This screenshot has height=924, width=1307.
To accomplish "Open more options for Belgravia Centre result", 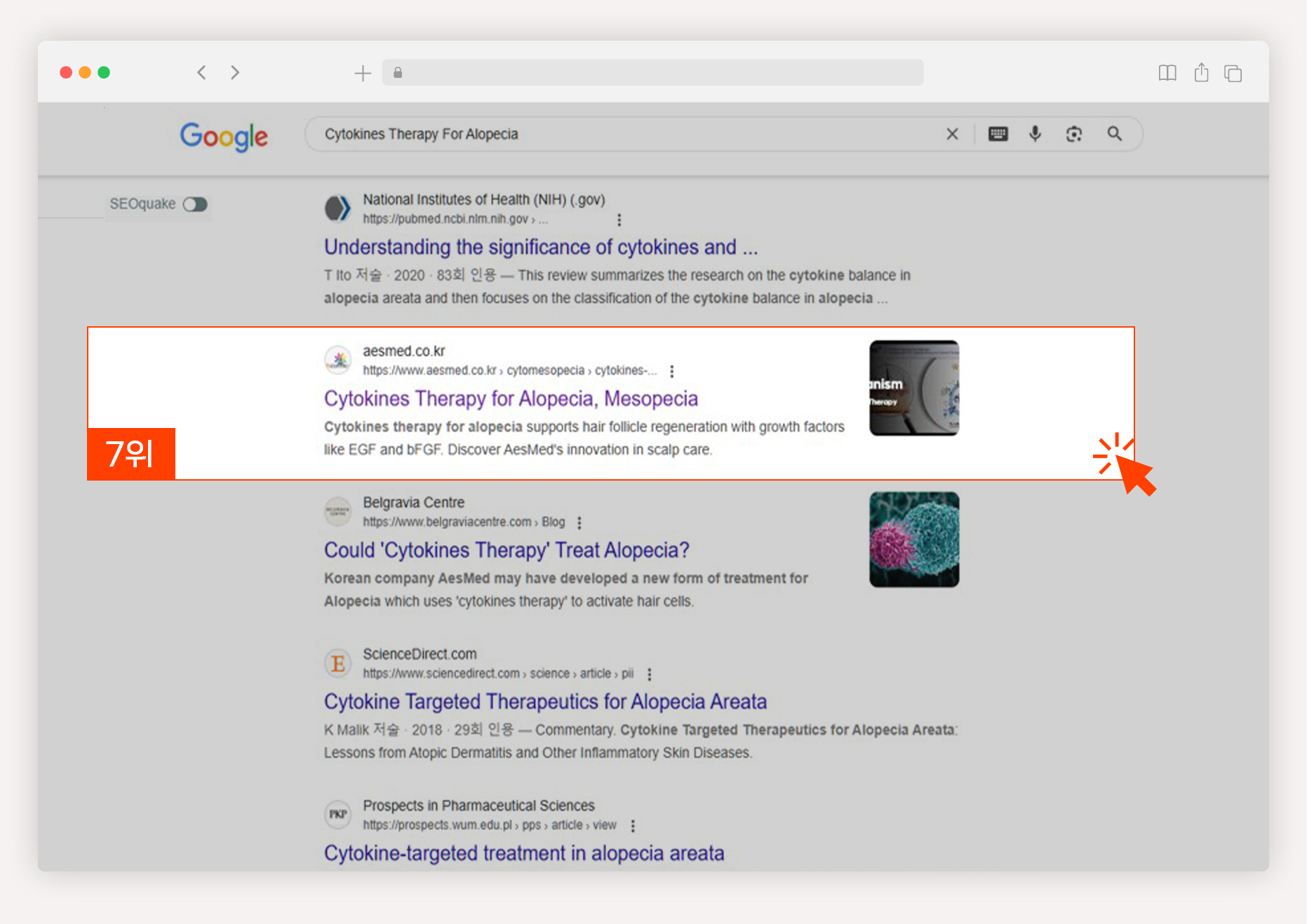I will tap(579, 523).
